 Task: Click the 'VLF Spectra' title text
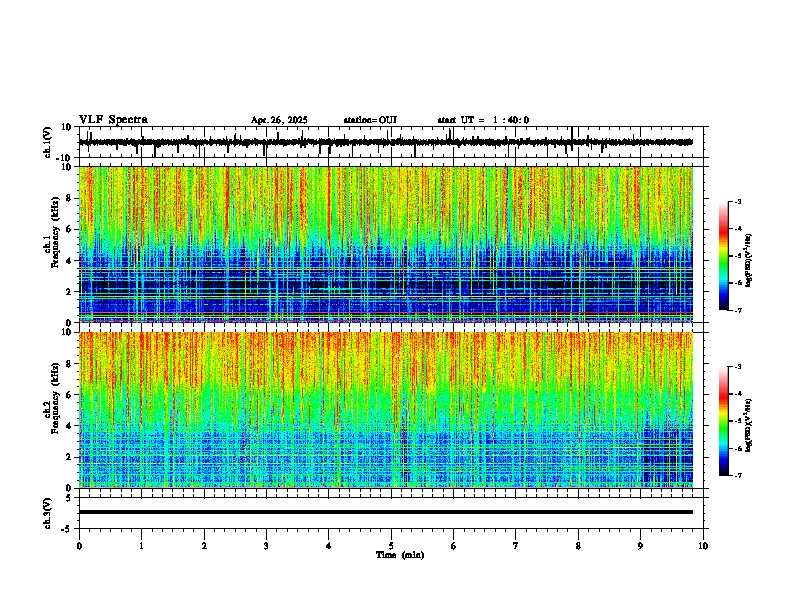point(113,120)
